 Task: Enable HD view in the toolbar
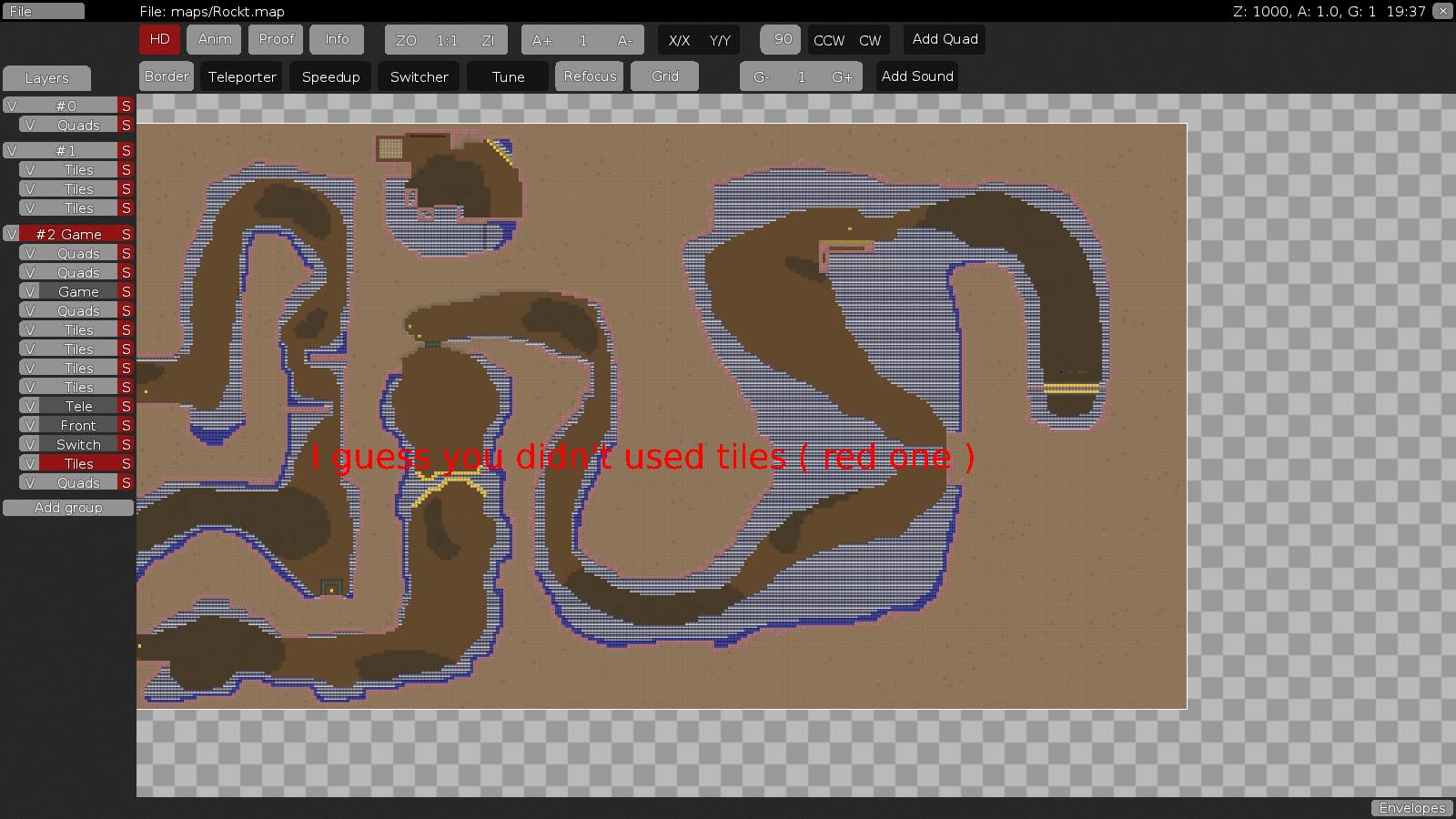tap(159, 39)
